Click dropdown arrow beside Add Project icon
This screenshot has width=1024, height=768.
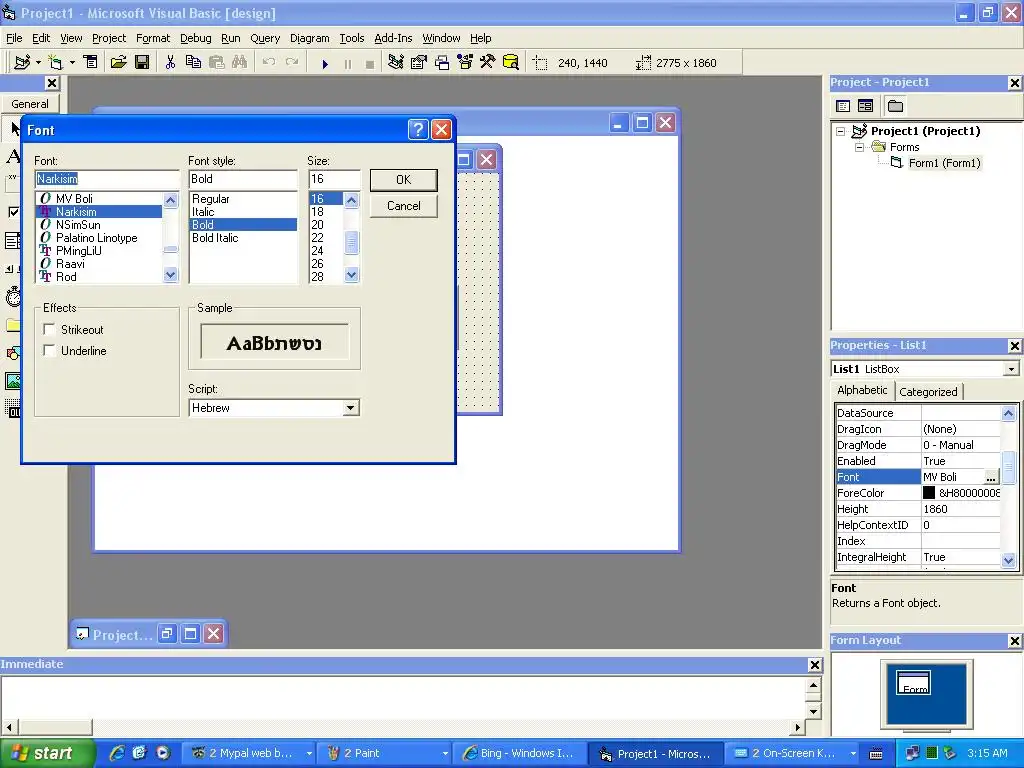tap(38, 63)
